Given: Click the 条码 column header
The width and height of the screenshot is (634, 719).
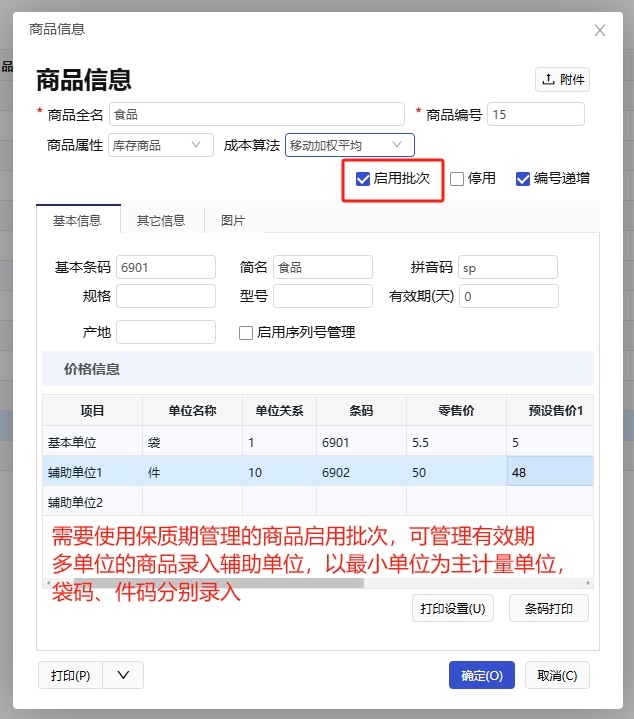Looking at the screenshot, I should (361, 410).
